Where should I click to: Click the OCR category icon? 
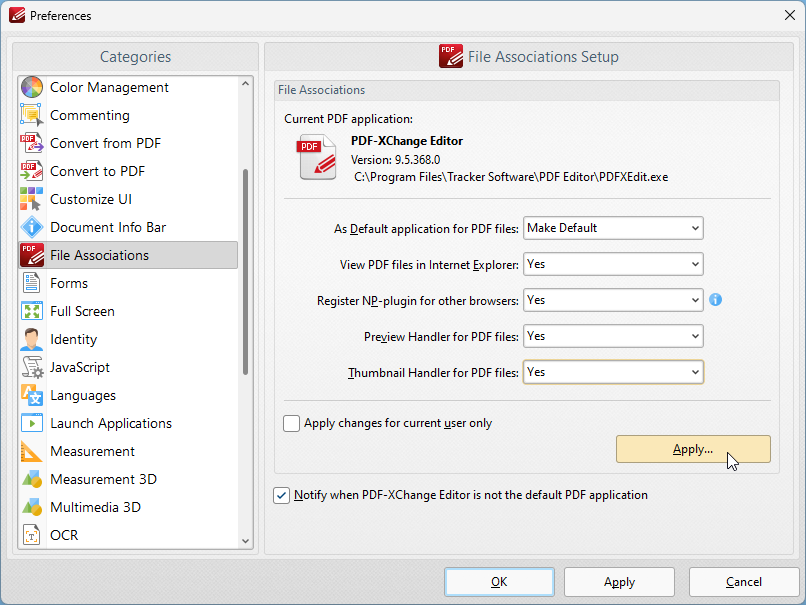(32, 535)
